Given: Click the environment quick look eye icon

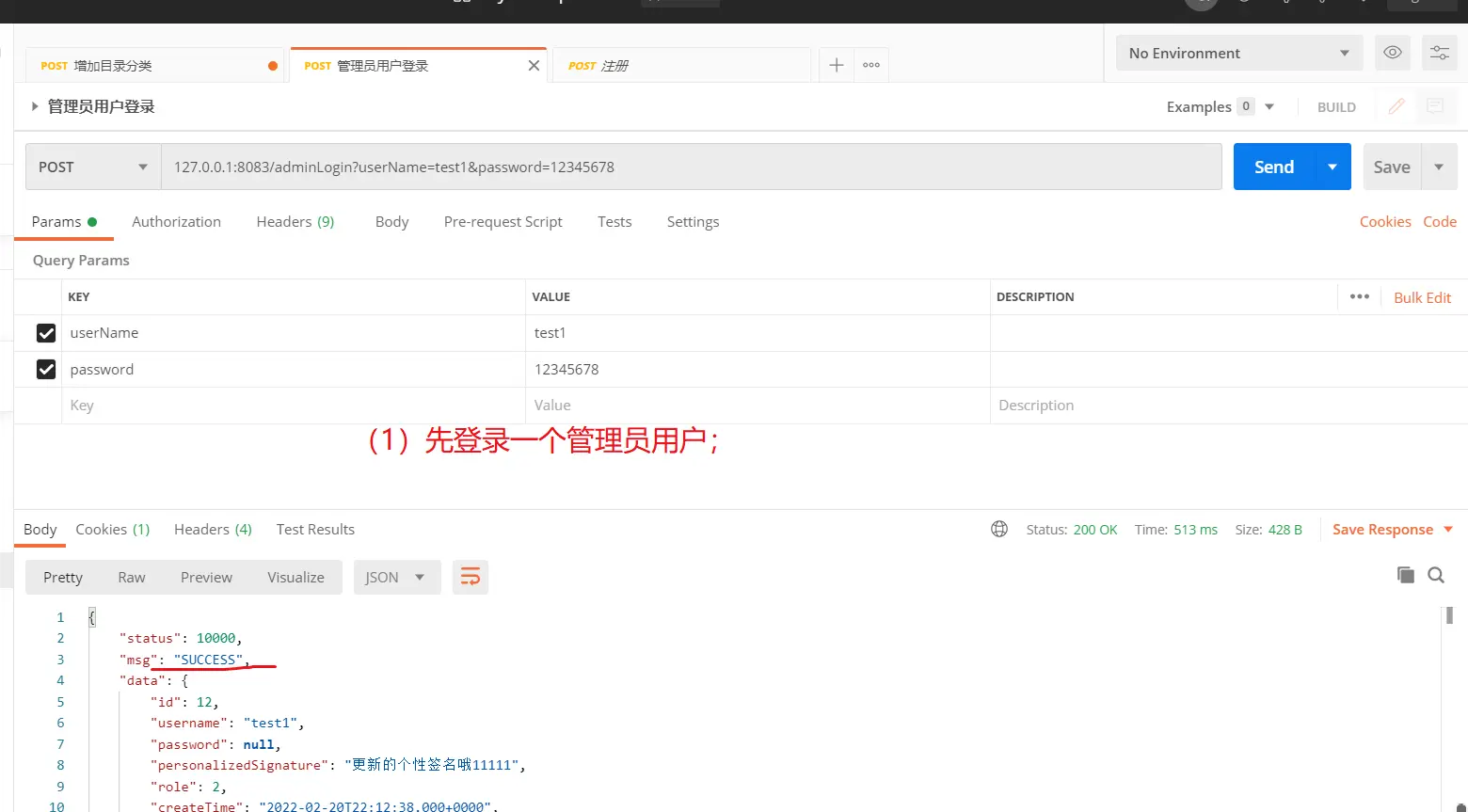Looking at the screenshot, I should [1393, 53].
